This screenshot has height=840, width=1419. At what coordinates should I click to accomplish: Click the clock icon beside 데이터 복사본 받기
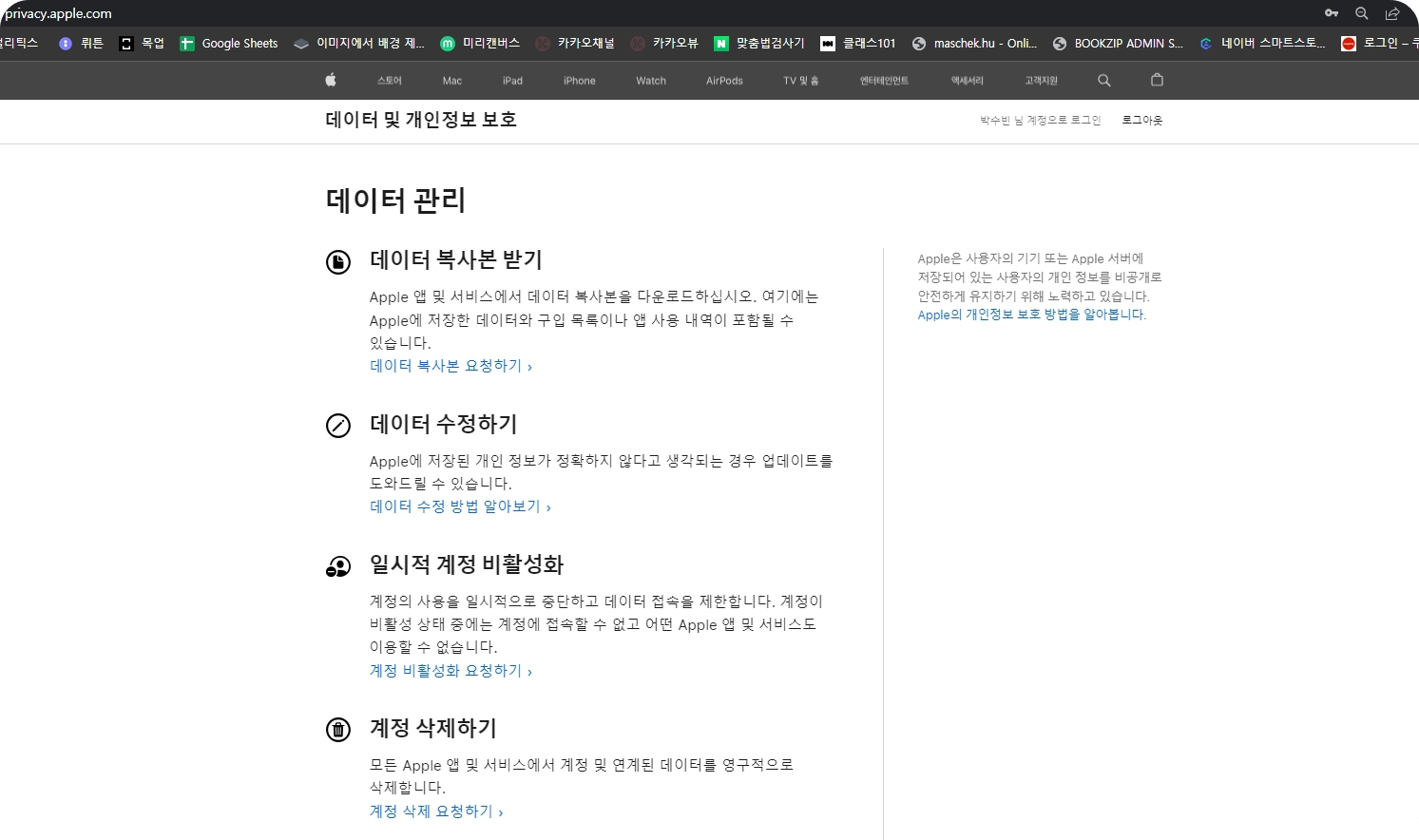coord(338,262)
